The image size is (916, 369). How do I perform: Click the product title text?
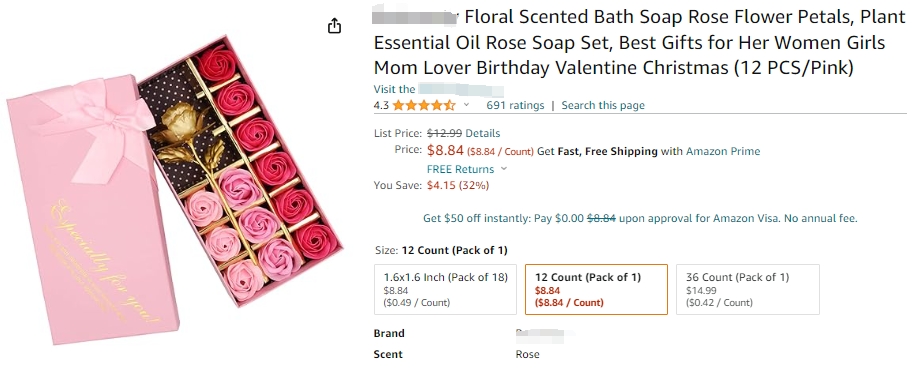click(x=639, y=43)
